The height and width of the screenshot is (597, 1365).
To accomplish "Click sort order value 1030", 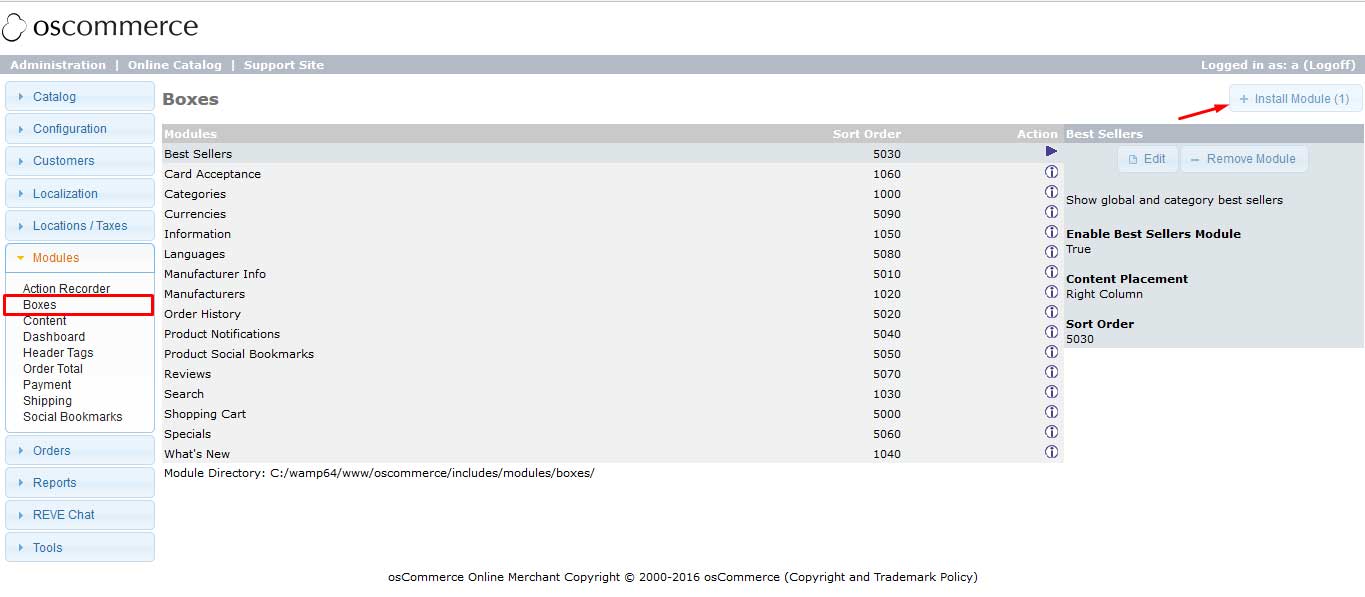I will point(886,394).
